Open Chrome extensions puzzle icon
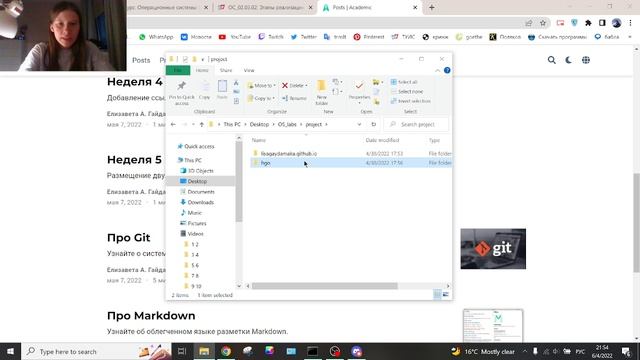 588,23
